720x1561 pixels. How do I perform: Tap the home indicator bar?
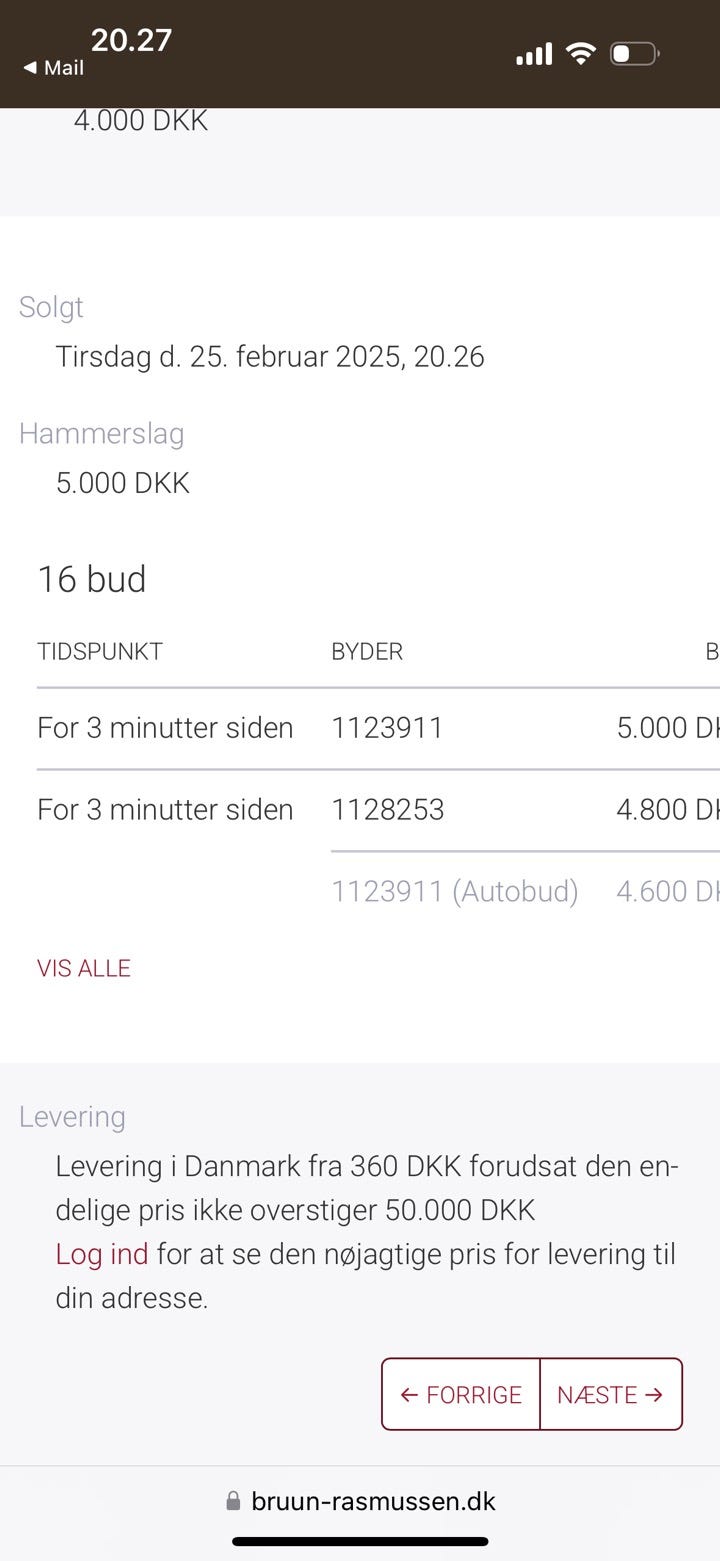point(360,1541)
